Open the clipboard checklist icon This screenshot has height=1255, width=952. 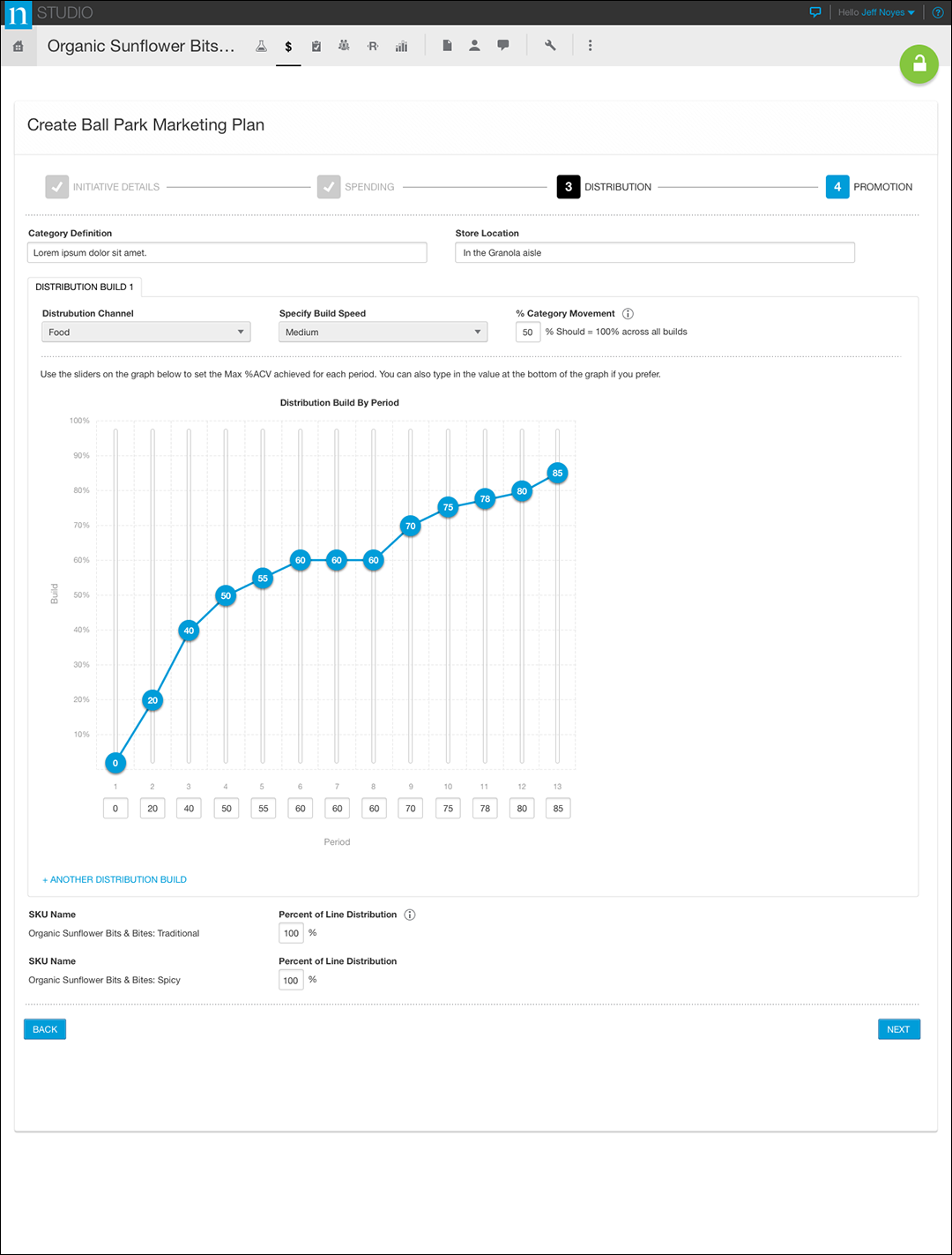(x=316, y=46)
